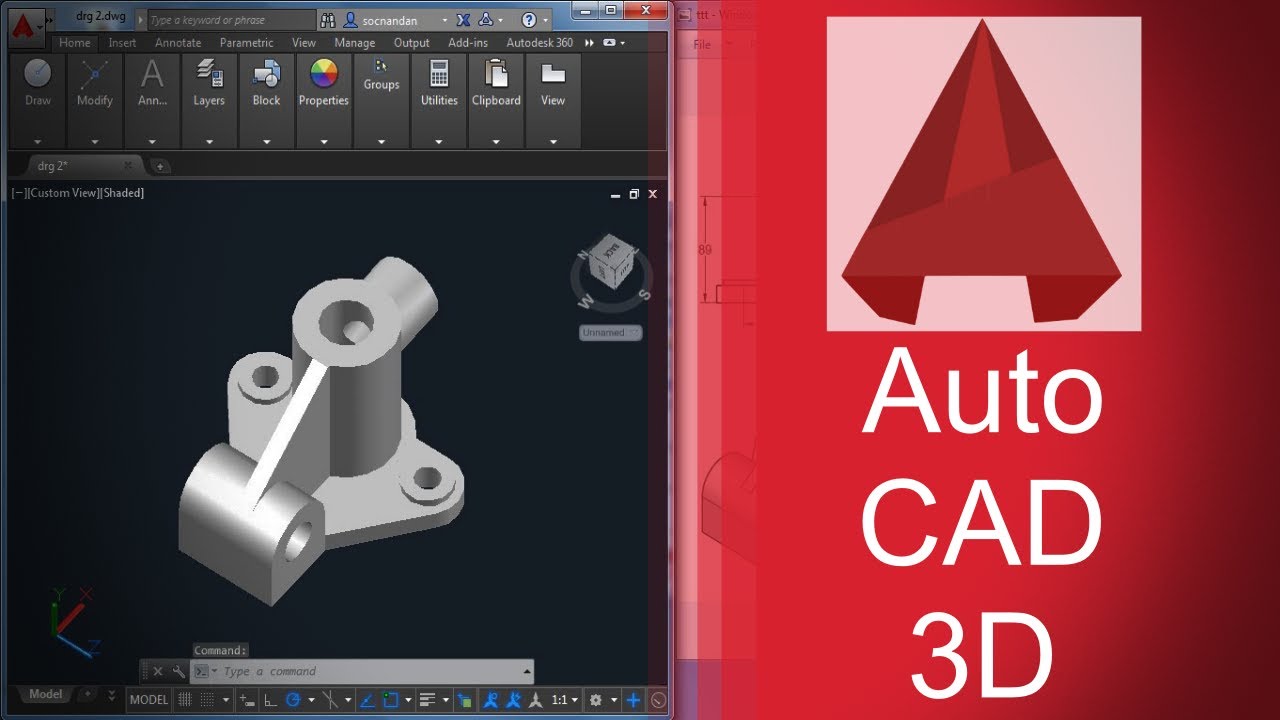Screen dimensions: 1280x720
Task: Expand the Clipboard panel dropdown arrow
Action: tap(496, 142)
